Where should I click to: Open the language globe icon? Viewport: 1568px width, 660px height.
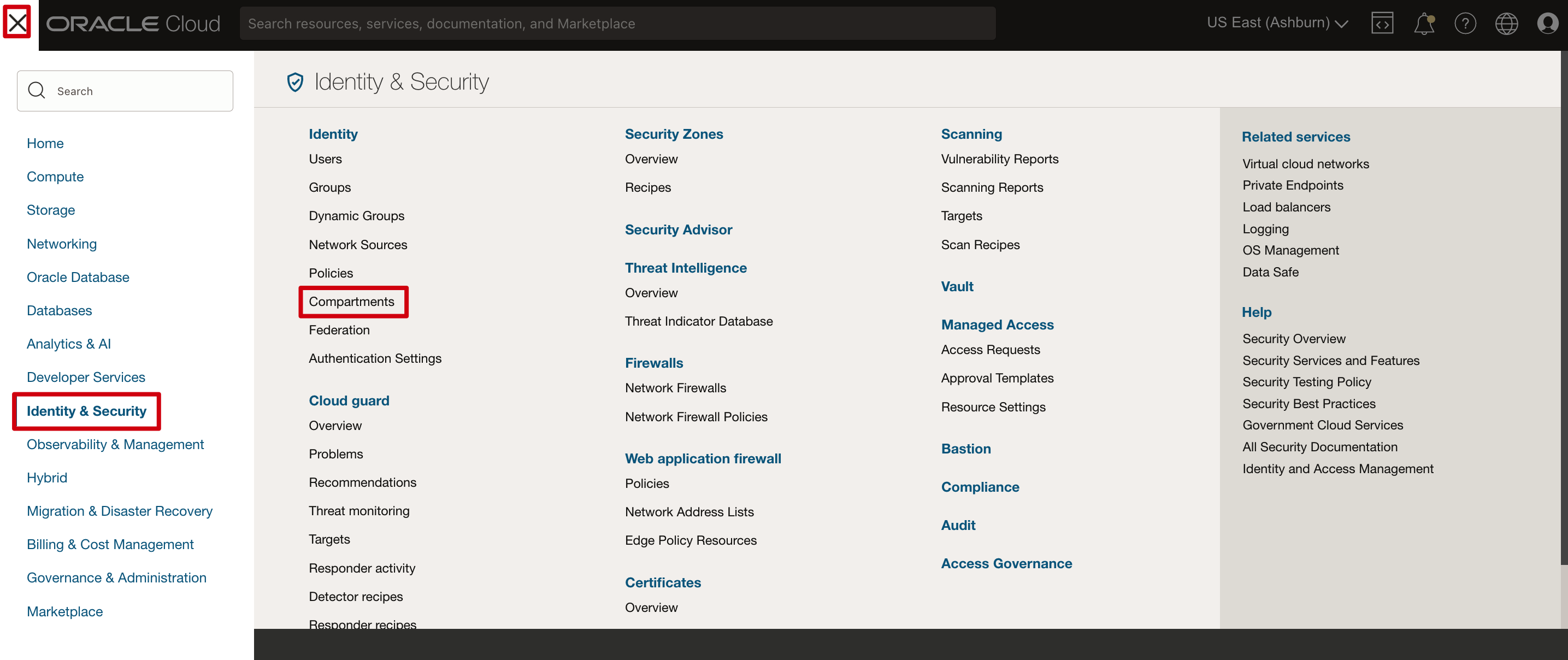coord(1506,23)
